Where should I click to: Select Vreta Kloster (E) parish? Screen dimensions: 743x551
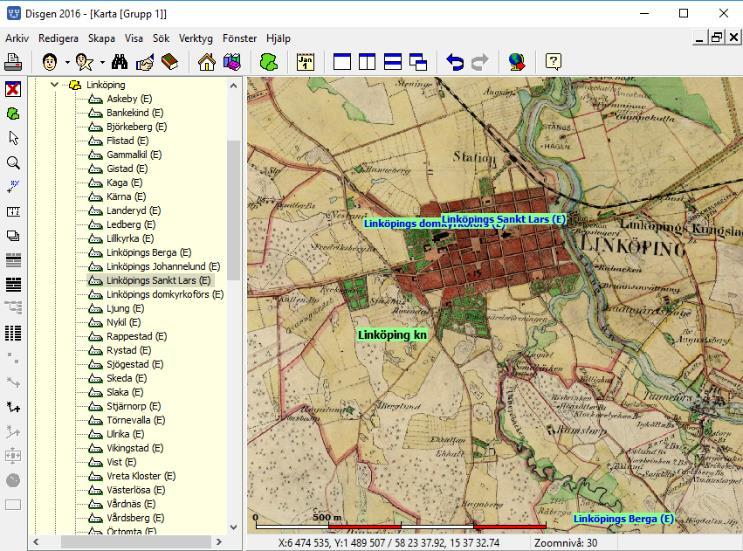[141, 476]
